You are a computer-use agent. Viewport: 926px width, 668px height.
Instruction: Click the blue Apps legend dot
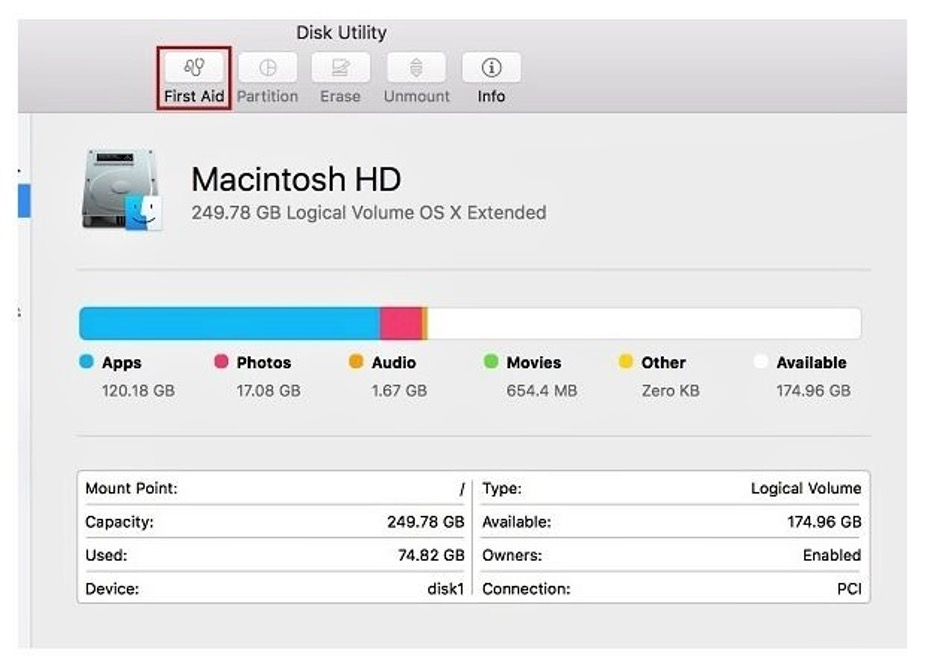click(x=87, y=362)
